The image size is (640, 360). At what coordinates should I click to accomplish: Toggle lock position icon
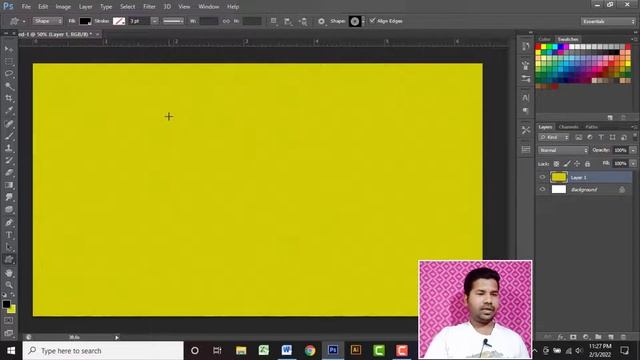point(577,164)
